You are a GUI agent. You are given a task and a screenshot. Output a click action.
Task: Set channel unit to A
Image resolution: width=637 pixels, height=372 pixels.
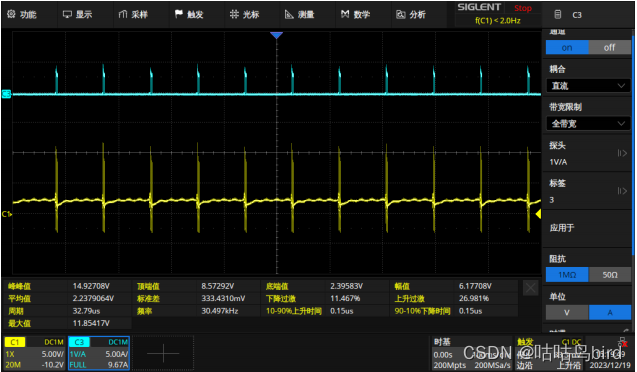click(610, 312)
